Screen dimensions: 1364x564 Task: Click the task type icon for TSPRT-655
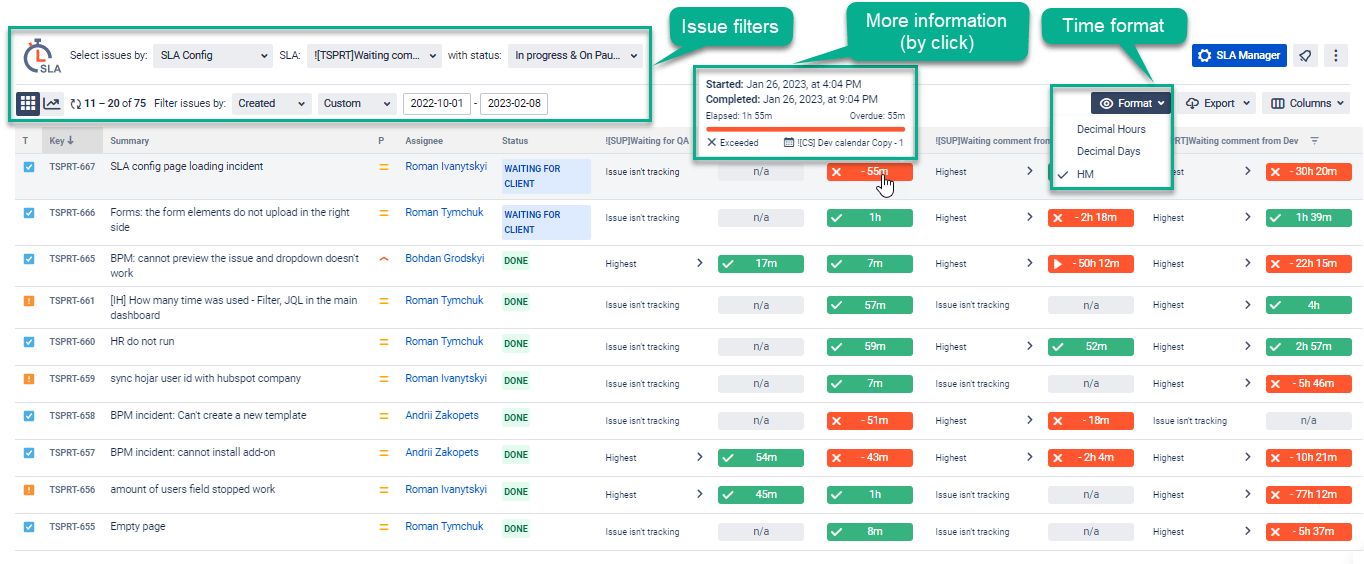click(x=29, y=527)
